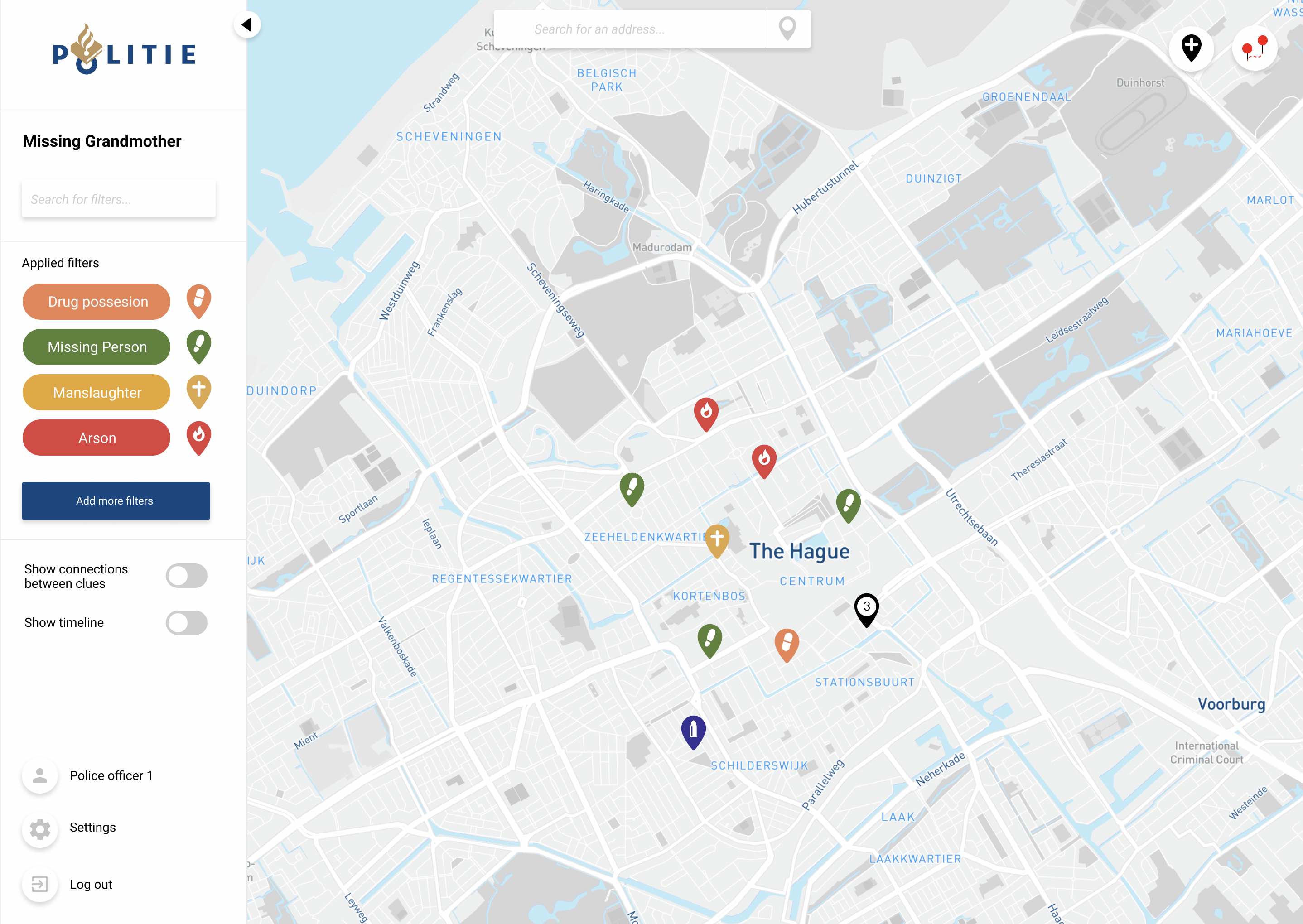1303x924 pixels.
Task: Click the location pin beside the address search
Action: point(787,29)
